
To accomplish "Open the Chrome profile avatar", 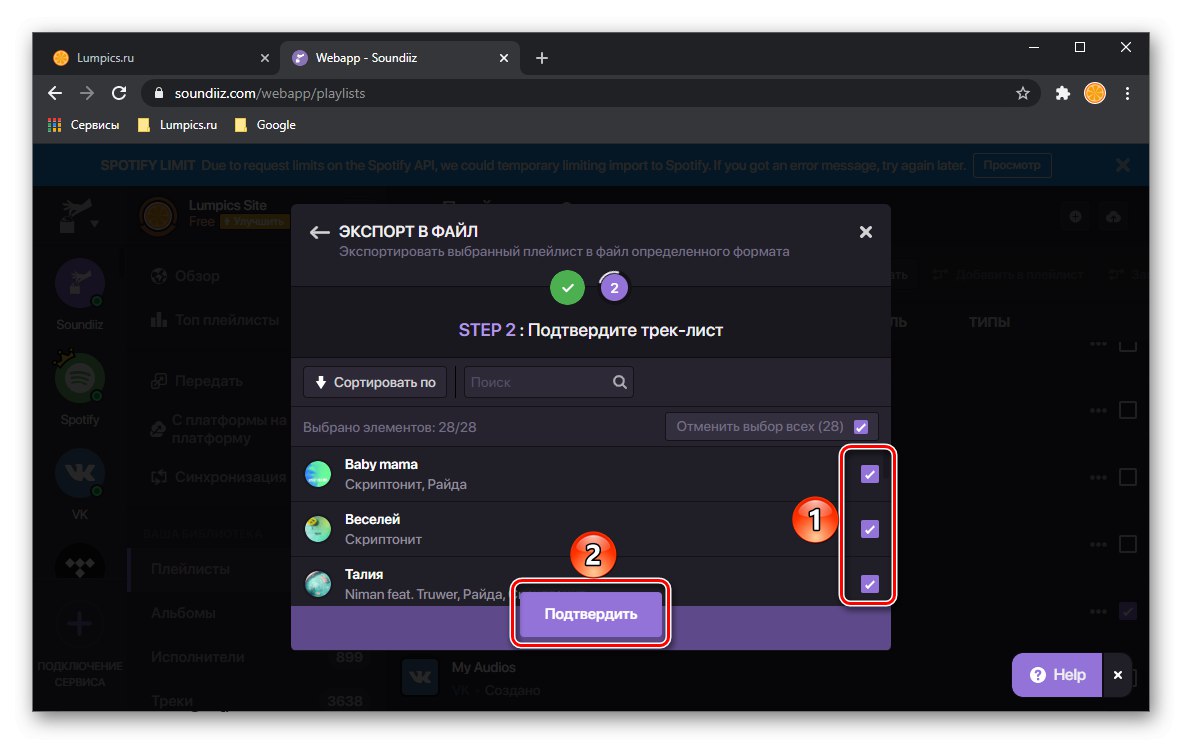I will point(1095,93).
